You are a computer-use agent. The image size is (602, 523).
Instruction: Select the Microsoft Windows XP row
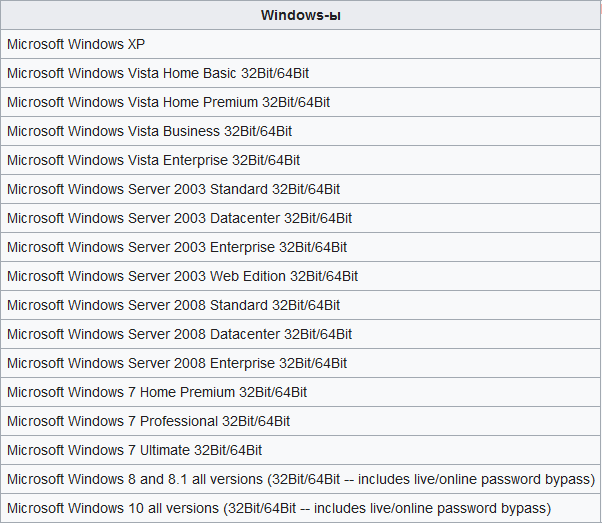76,44
